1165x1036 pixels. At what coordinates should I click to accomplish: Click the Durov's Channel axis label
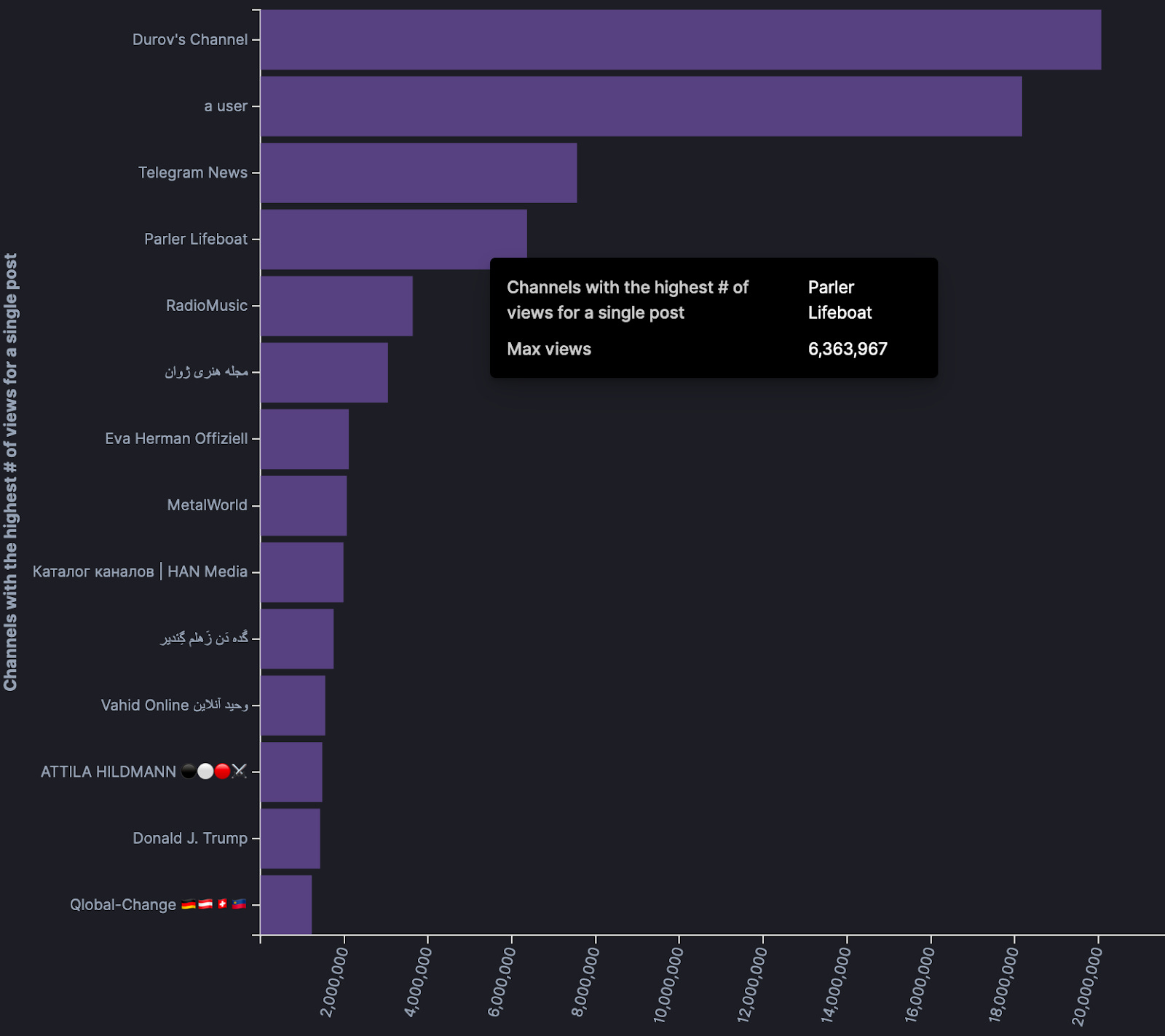(190, 40)
